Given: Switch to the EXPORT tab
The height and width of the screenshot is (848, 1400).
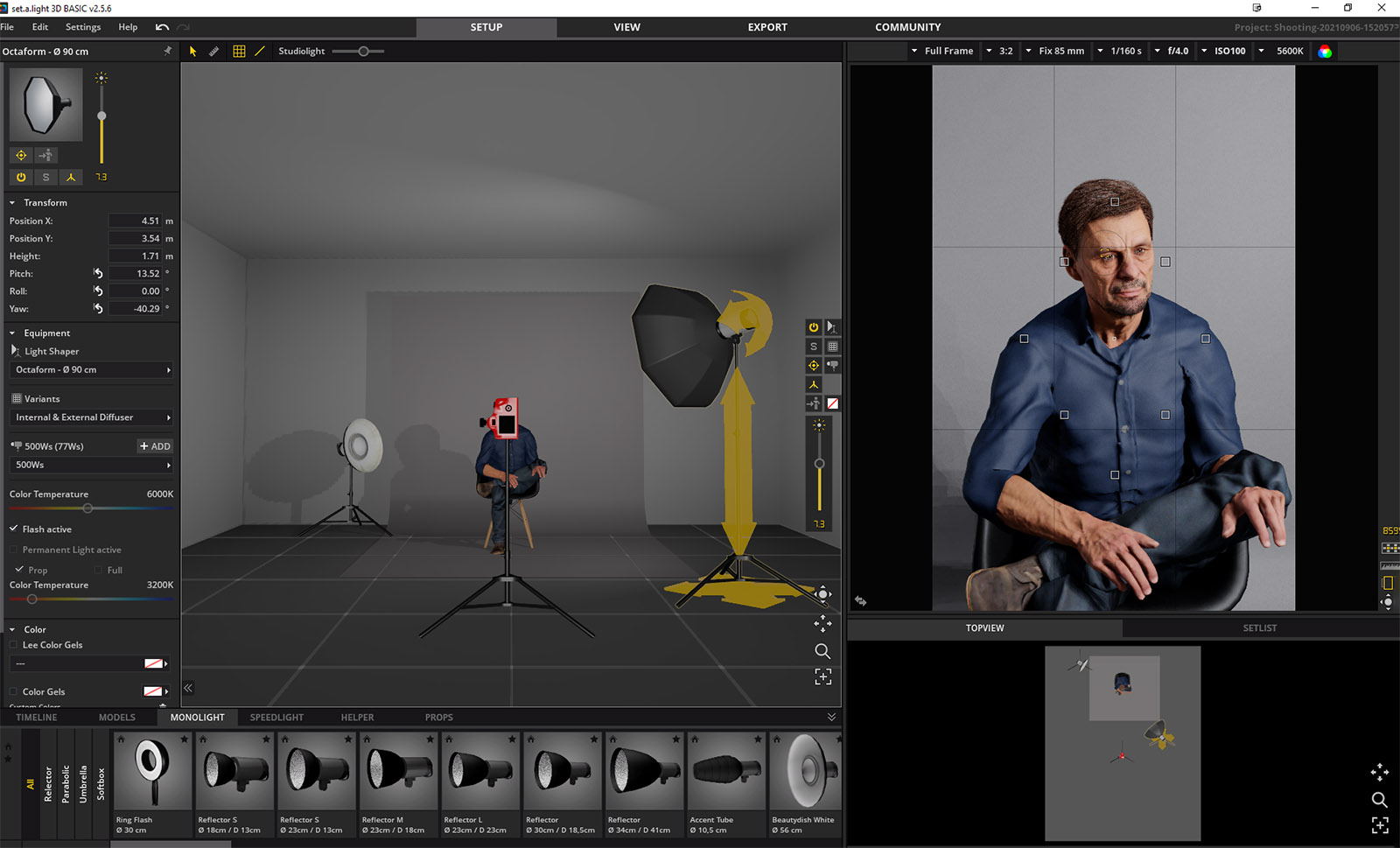Looking at the screenshot, I should [766, 27].
